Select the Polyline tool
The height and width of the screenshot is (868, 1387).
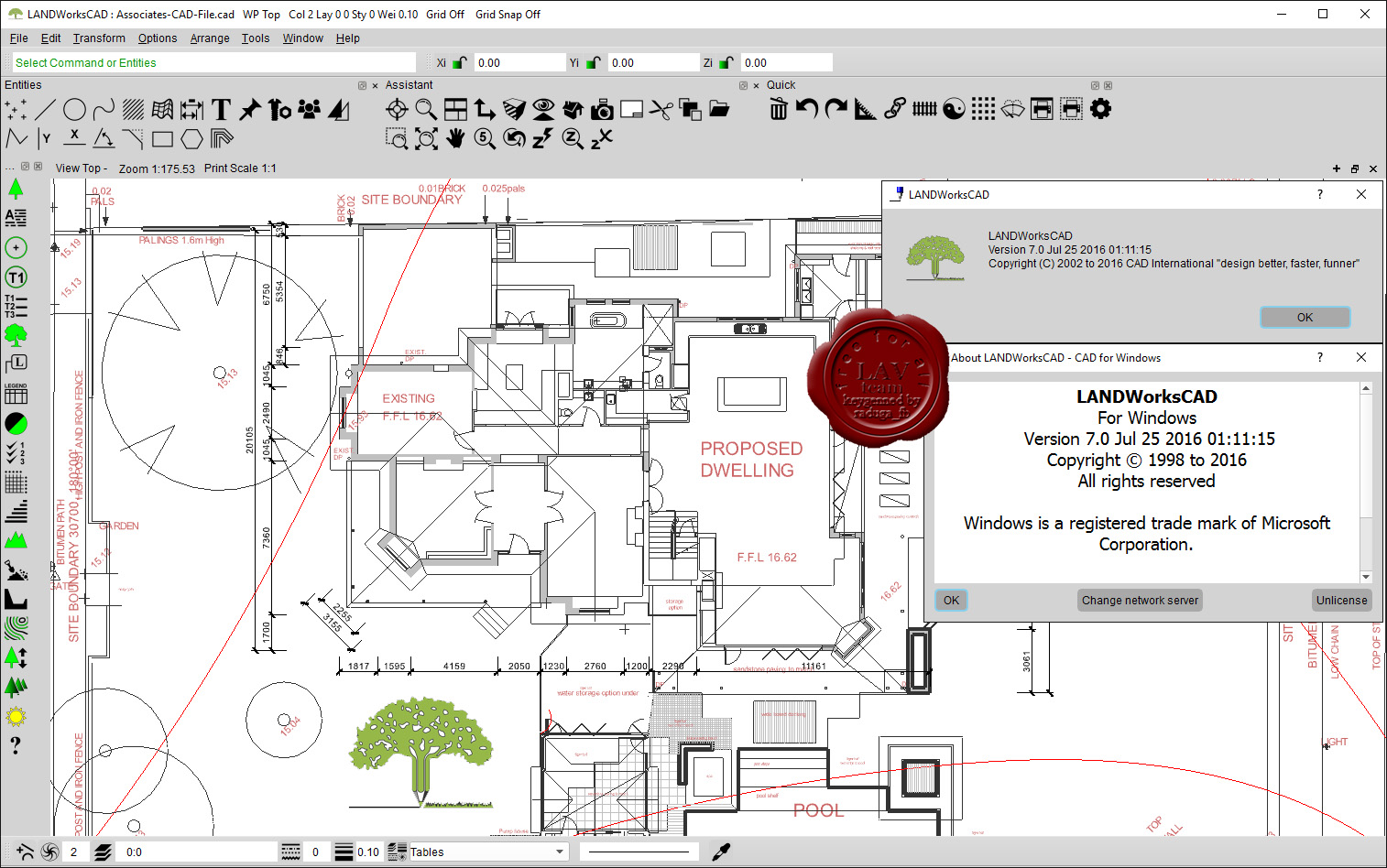16,139
